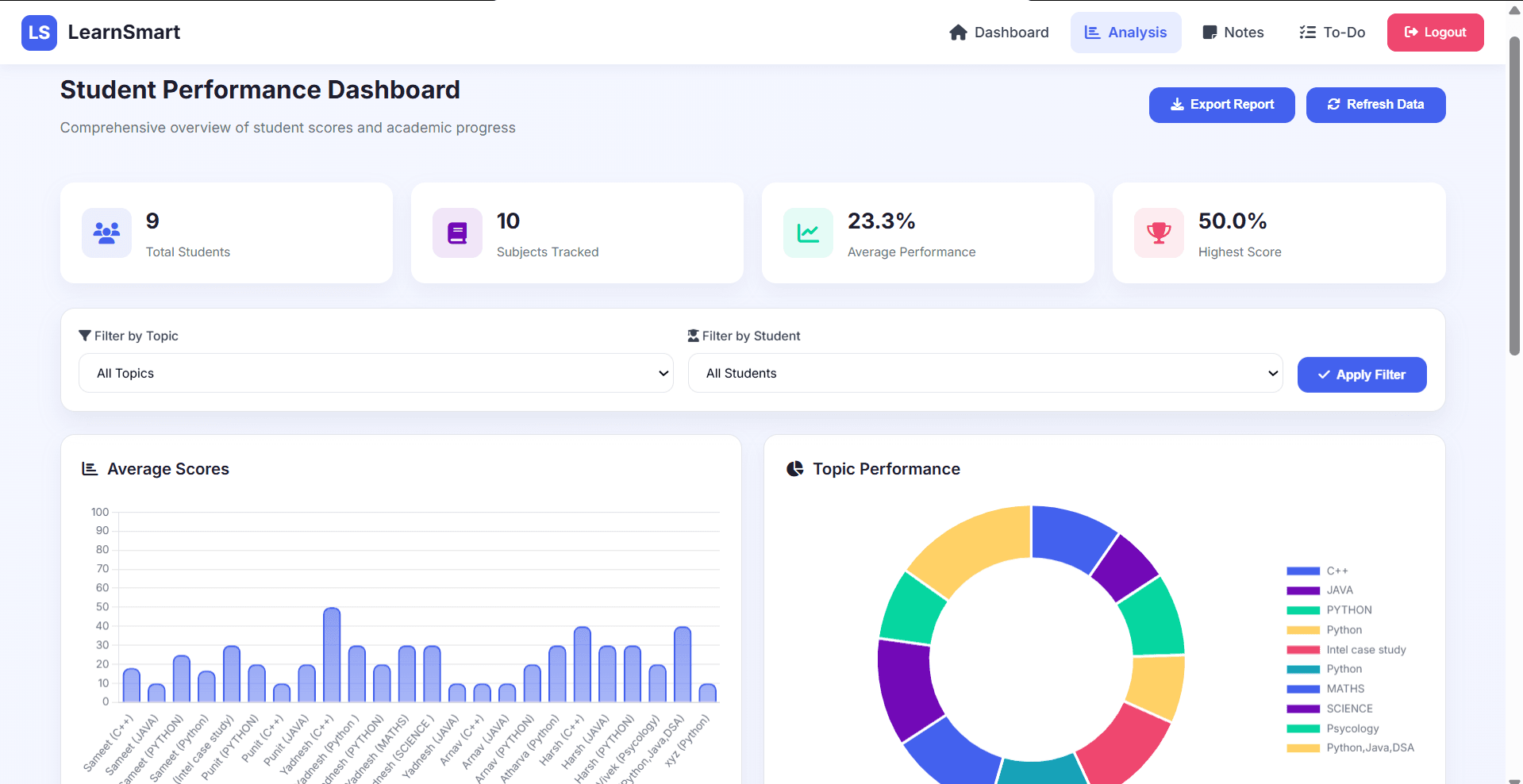Toggle the JAVA legend swatch
1523x784 pixels.
(1302, 590)
